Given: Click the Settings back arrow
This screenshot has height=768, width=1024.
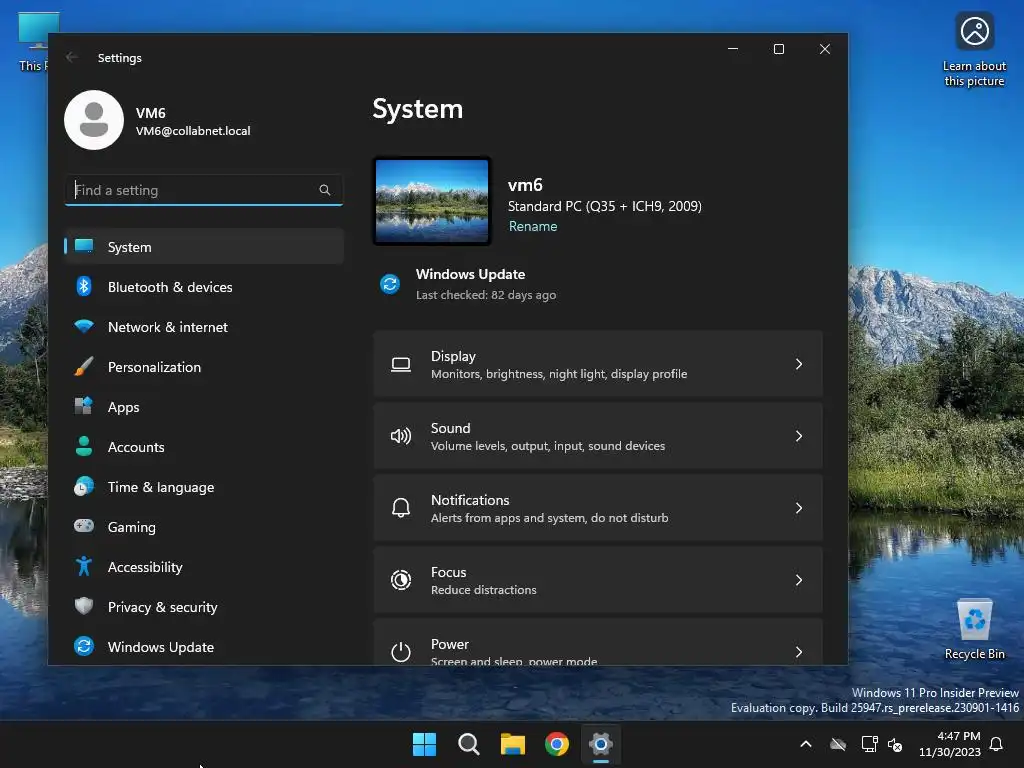Looking at the screenshot, I should [x=72, y=57].
